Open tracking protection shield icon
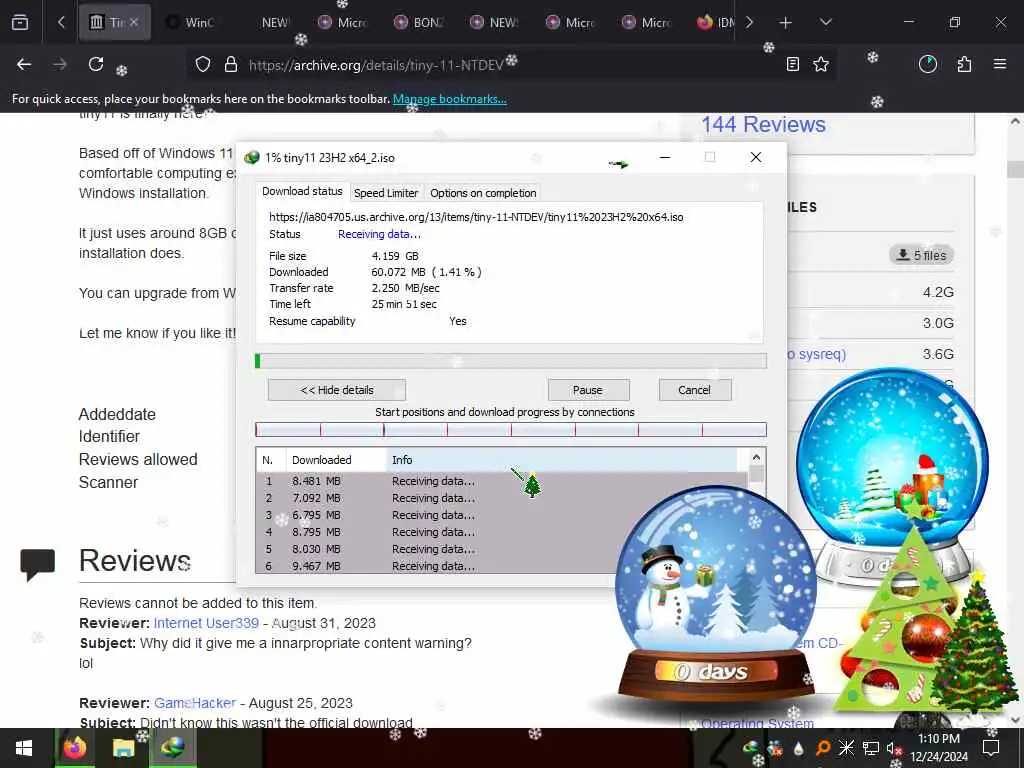The width and height of the screenshot is (1024, 768). click(203, 65)
